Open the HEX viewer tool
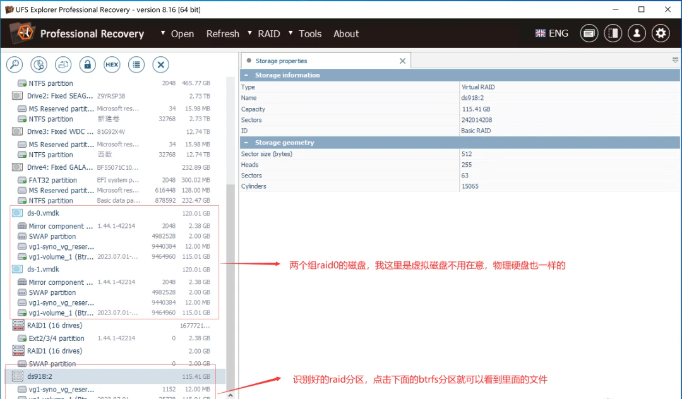This screenshot has height=399, width=682. [x=112, y=65]
